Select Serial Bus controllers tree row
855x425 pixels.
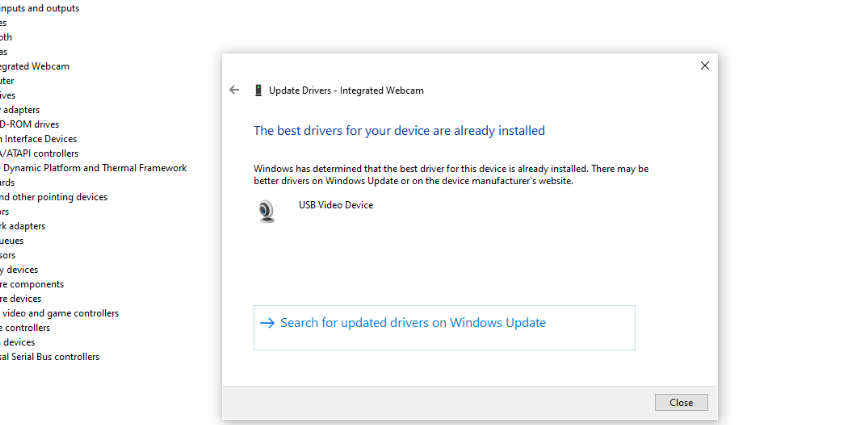click(x=50, y=357)
